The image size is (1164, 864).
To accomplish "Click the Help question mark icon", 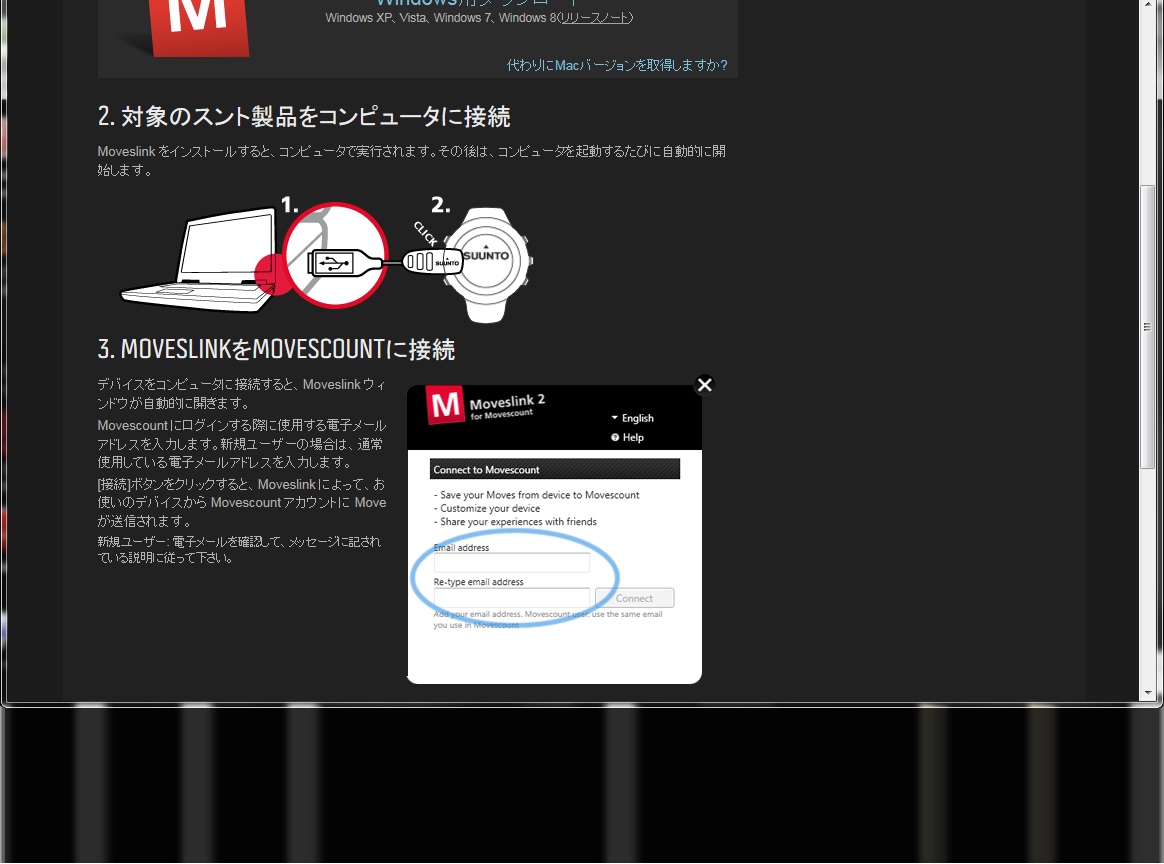I will click(x=615, y=437).
